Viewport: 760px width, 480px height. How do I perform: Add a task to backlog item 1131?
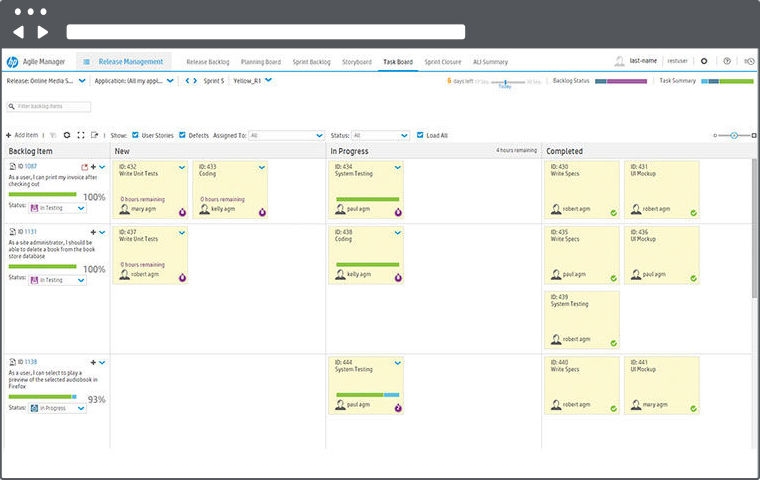coord(94,232)
